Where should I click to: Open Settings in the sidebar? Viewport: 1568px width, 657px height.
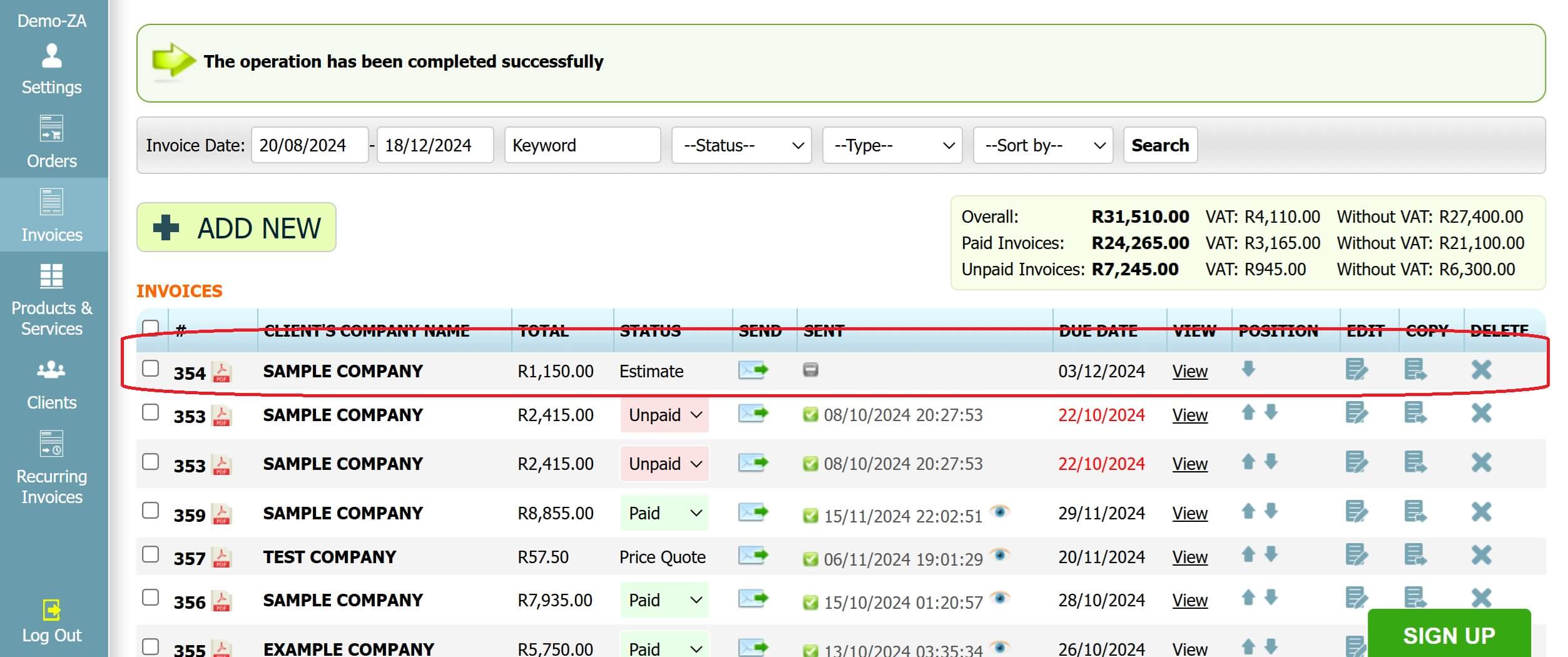coord(52,69)
